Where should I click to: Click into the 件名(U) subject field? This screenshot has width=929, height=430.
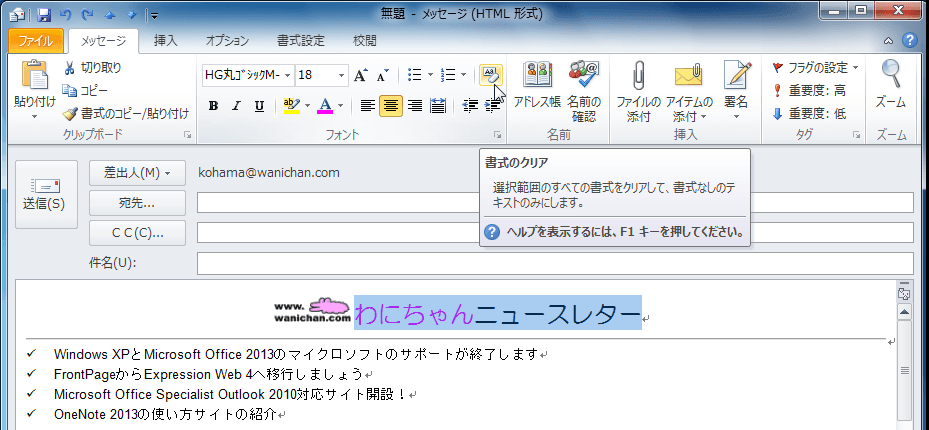(555, 264)
